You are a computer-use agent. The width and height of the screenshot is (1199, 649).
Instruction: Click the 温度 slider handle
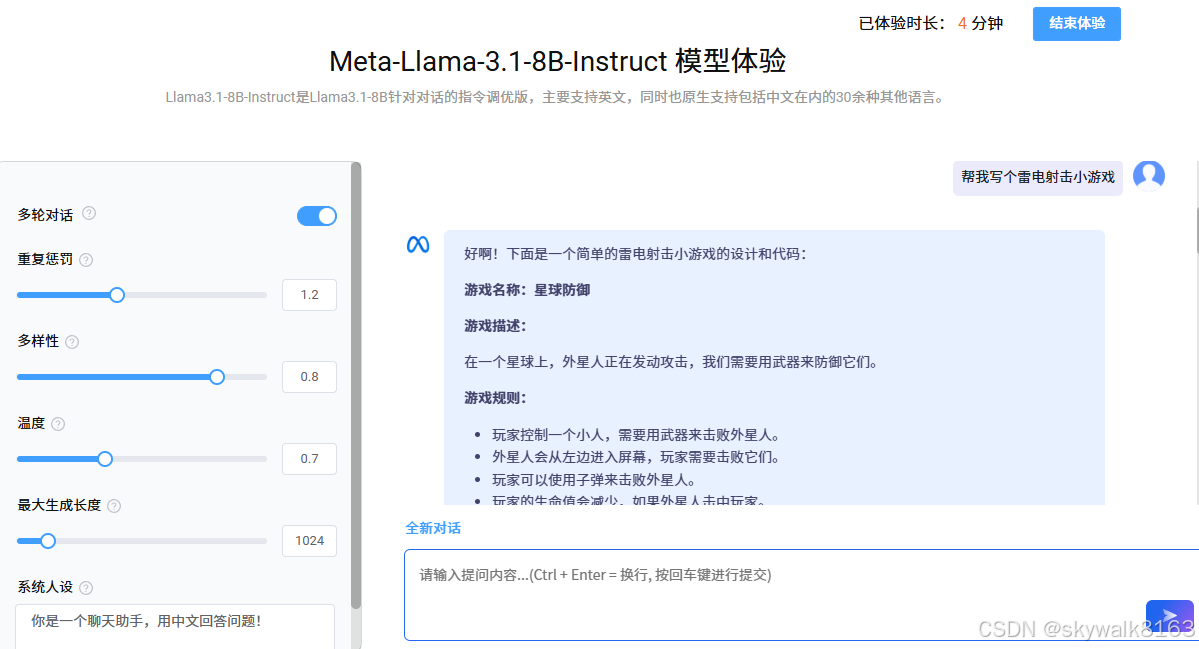pos(105,459)
